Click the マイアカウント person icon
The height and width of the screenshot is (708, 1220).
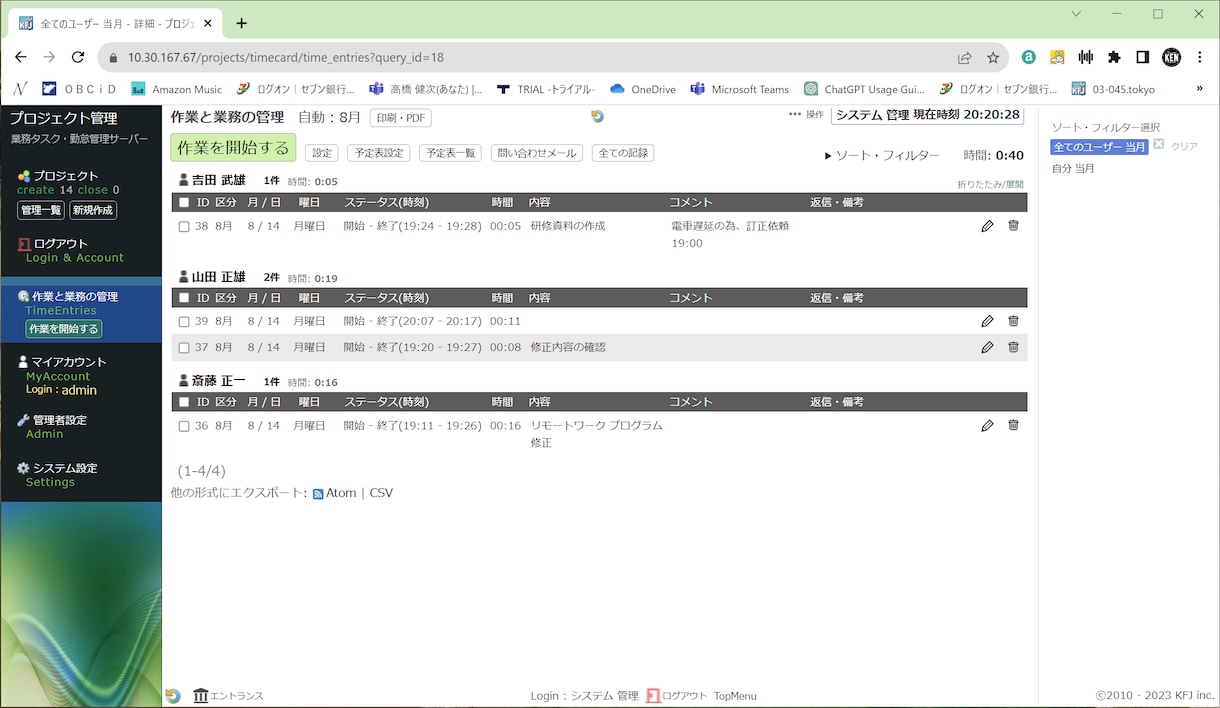(x=23, y=362)
